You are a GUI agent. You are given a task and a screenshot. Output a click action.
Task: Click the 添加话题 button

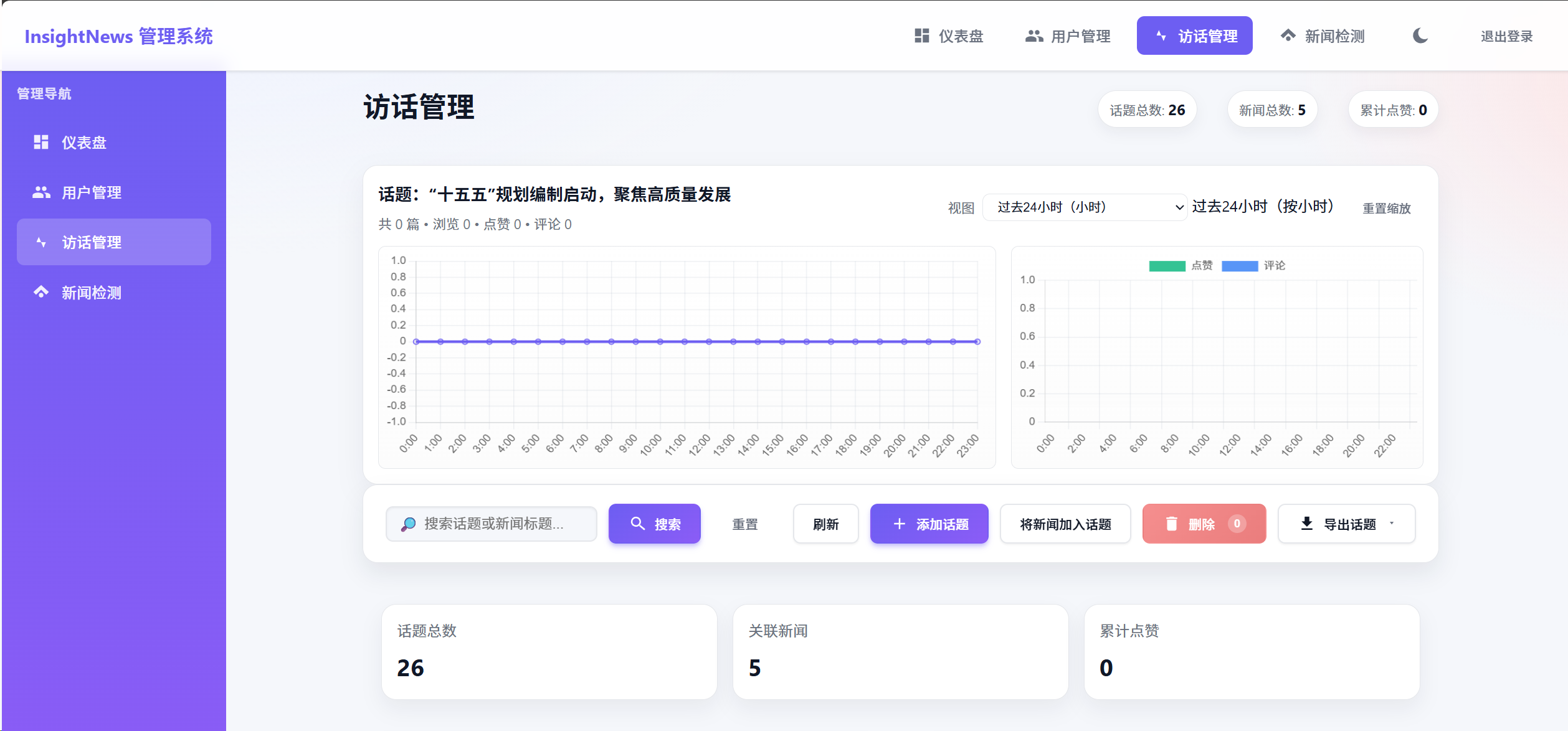(x=929, y=524)
